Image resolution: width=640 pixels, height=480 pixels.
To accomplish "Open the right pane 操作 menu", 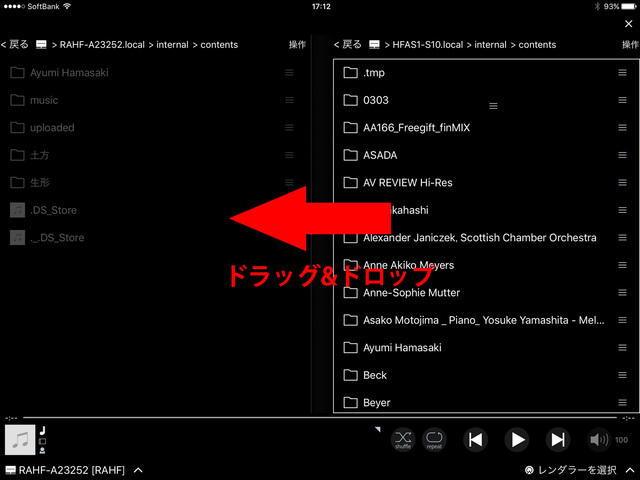I will tap(625, 45).
